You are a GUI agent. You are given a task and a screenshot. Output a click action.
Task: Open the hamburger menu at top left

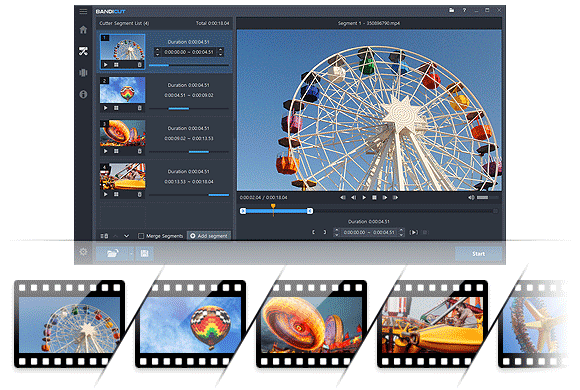83,11
